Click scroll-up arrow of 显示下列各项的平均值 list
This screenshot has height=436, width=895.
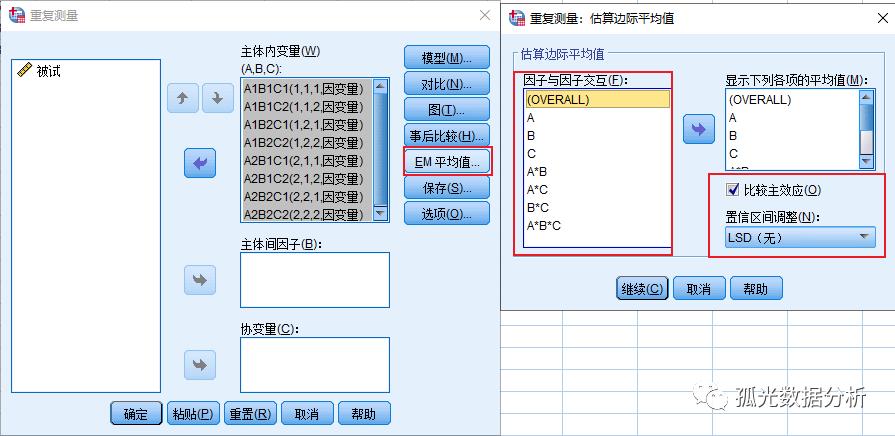pyautogui.click(x=866, y=97)
